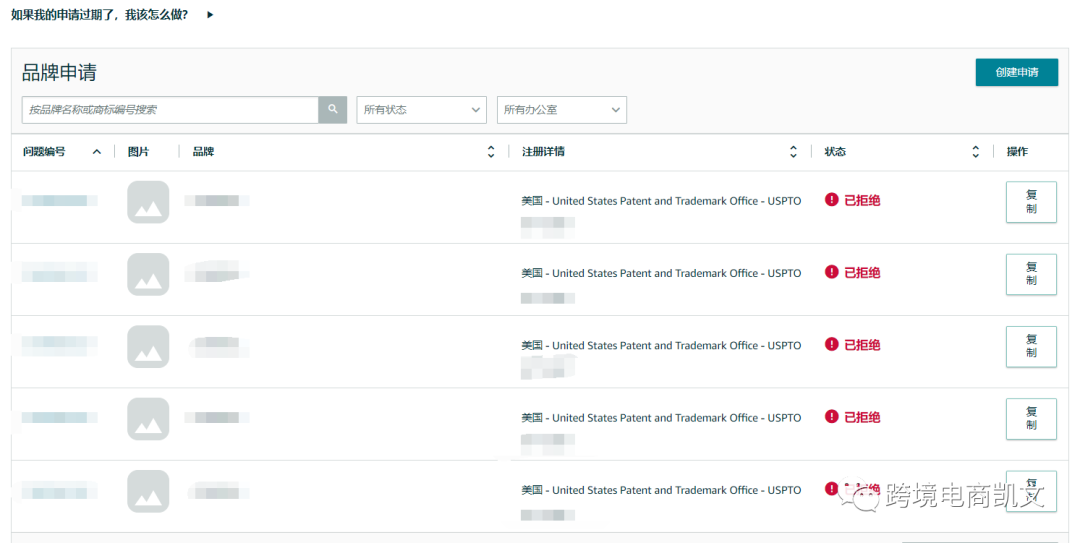Sort using the 注册详情 column arrows

(793, 152)
